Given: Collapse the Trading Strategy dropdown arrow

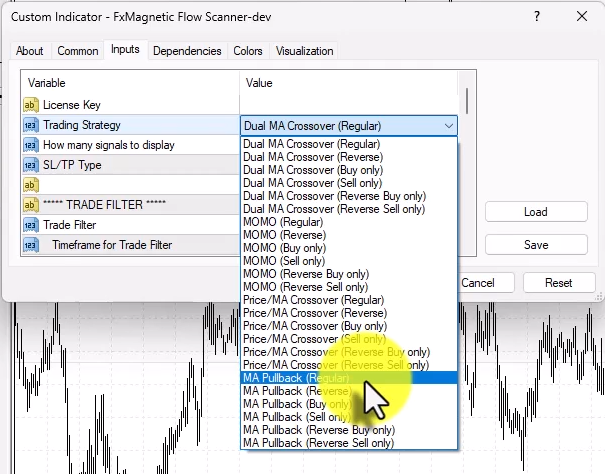Looking at the screenshot, I should (448, 126).
